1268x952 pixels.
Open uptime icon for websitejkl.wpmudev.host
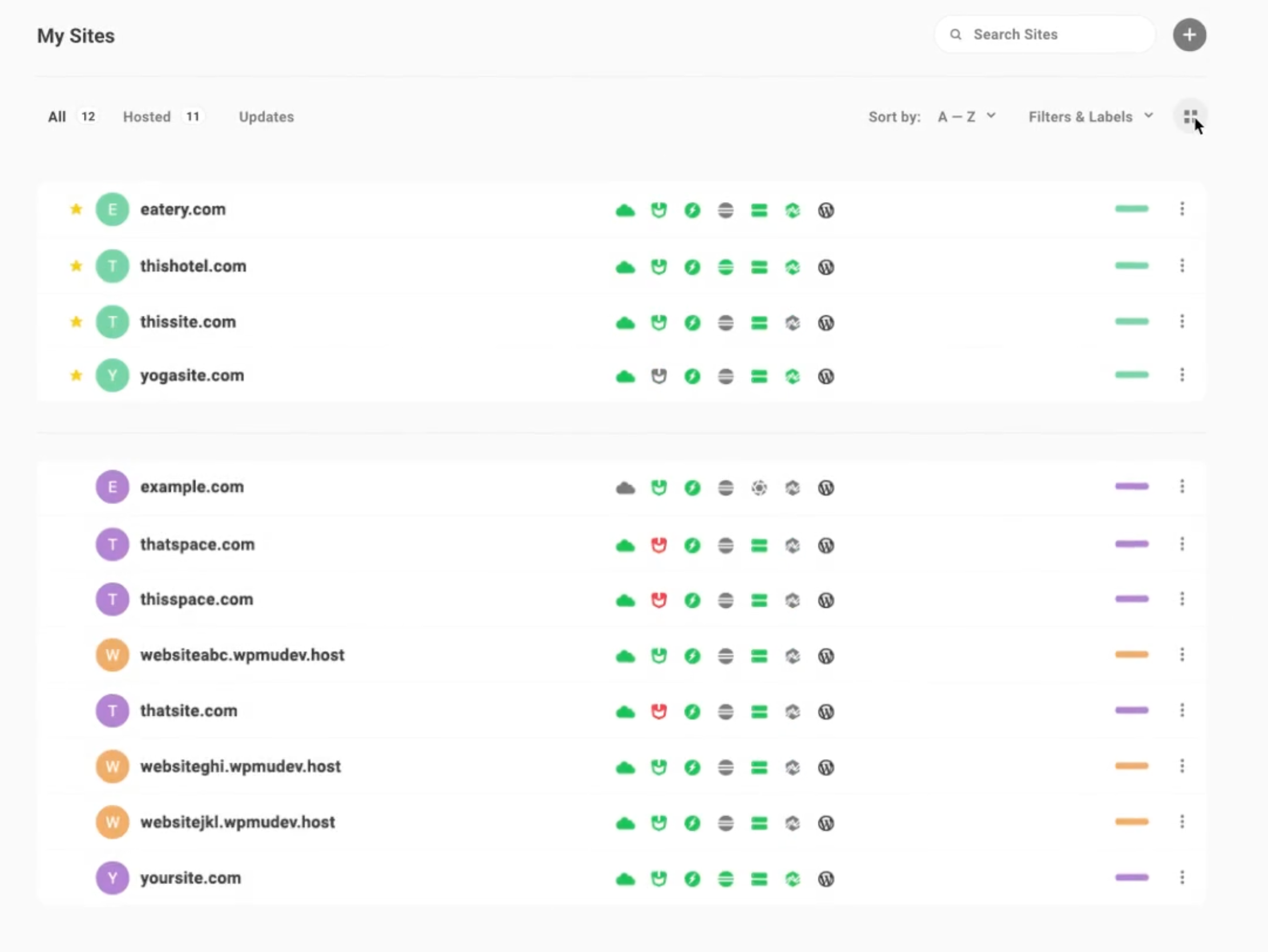[x=793, y=824]
